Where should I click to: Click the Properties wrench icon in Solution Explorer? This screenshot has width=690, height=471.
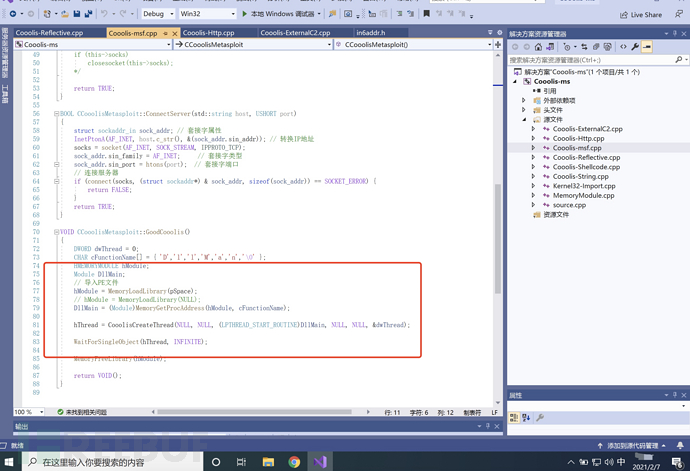pyautogui.click(x=636, y=46)
